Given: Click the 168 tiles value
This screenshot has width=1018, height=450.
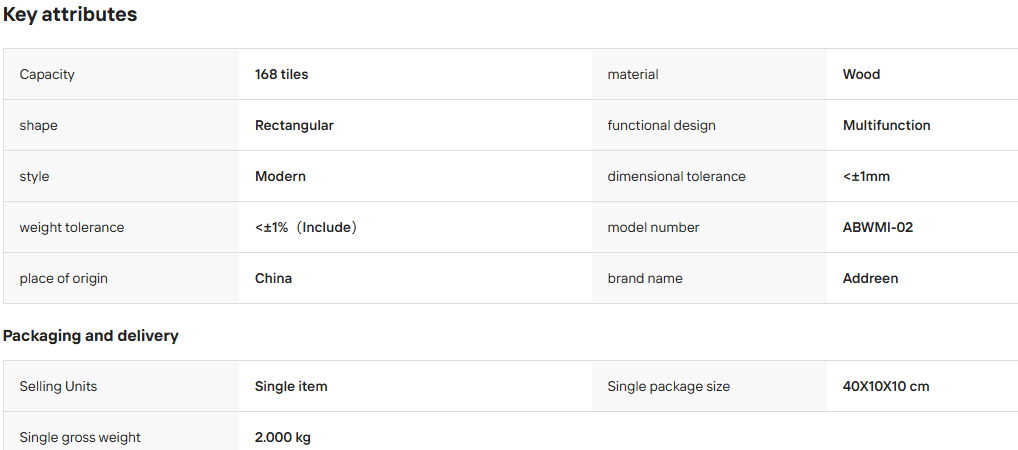Looking at the screenshot, I should [281, 74].
